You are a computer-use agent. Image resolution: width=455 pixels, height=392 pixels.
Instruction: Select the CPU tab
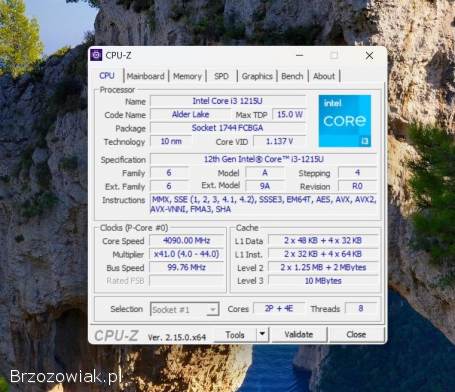[x=107, y=76]
